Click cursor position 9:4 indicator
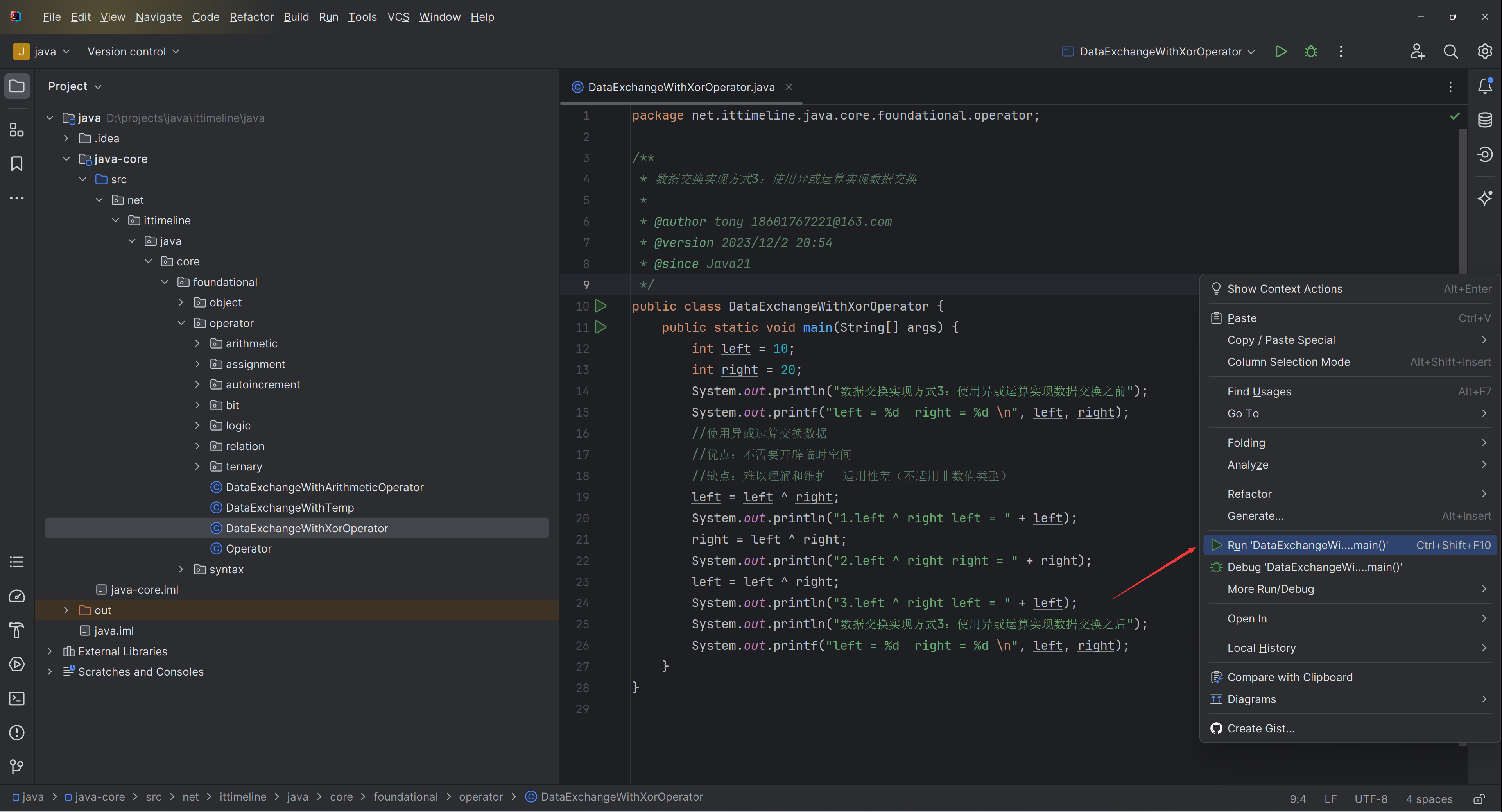The image size is (1502, 812). (x=1297, y=799)
